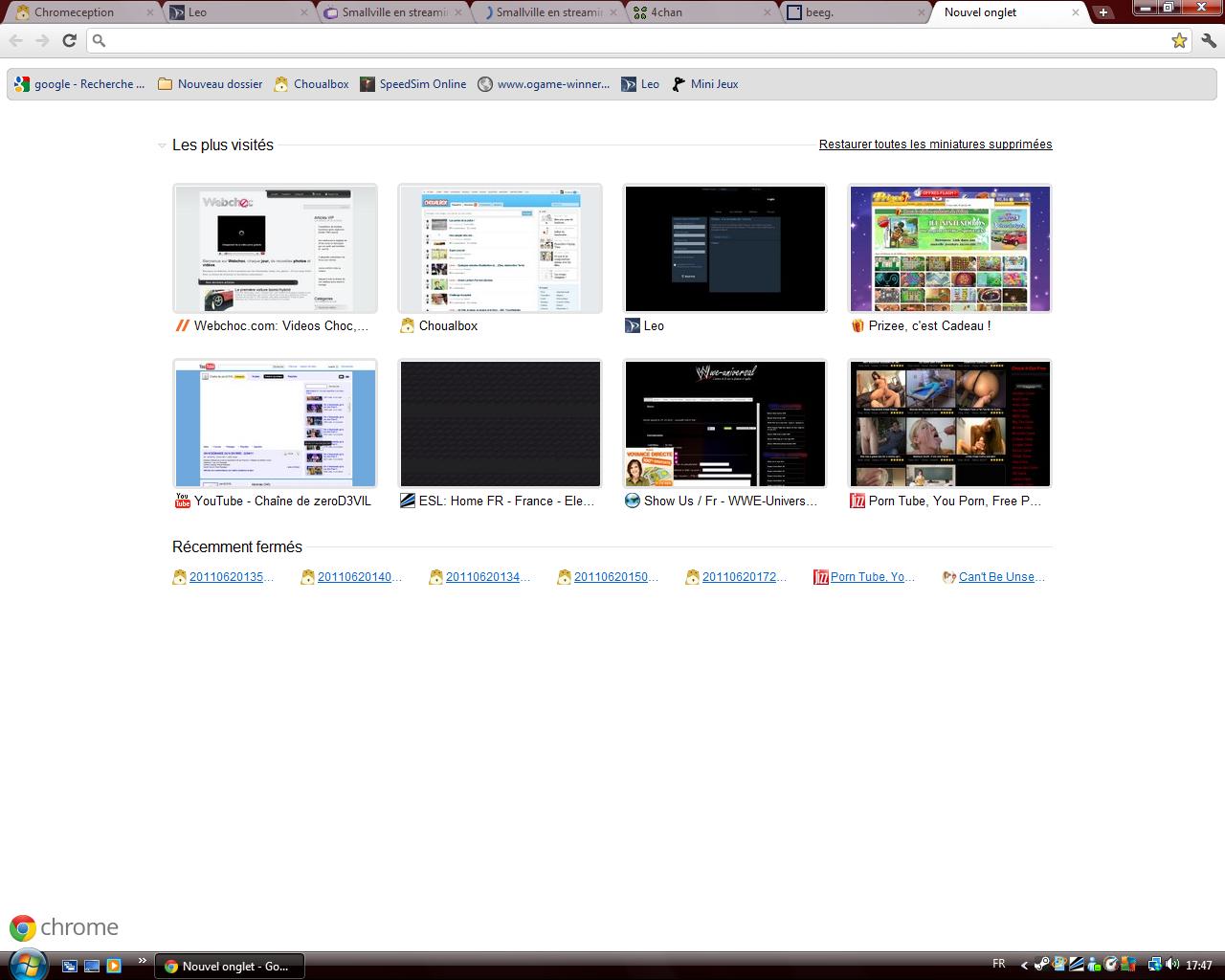Click the back navigation arrow
Screen dimensions: 1225x980
pos(16,40)
